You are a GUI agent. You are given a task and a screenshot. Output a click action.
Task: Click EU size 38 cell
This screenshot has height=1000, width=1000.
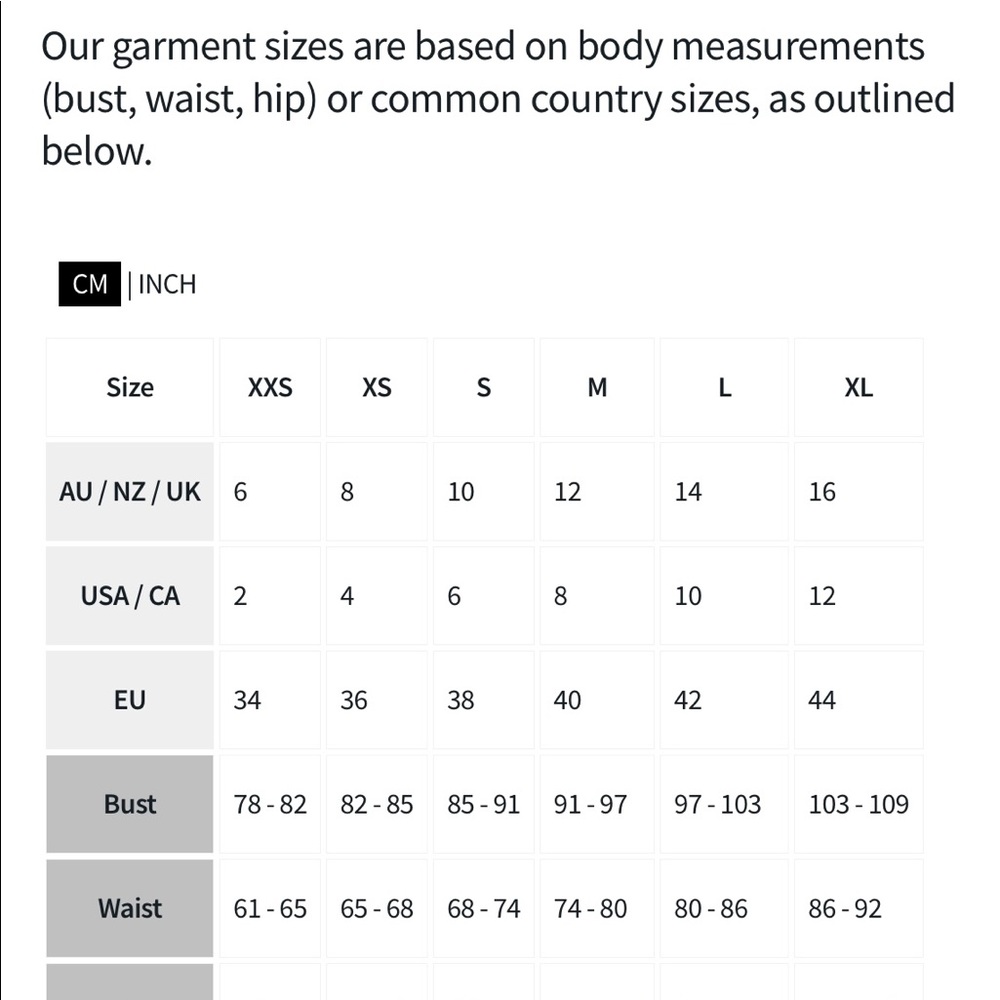483,700
